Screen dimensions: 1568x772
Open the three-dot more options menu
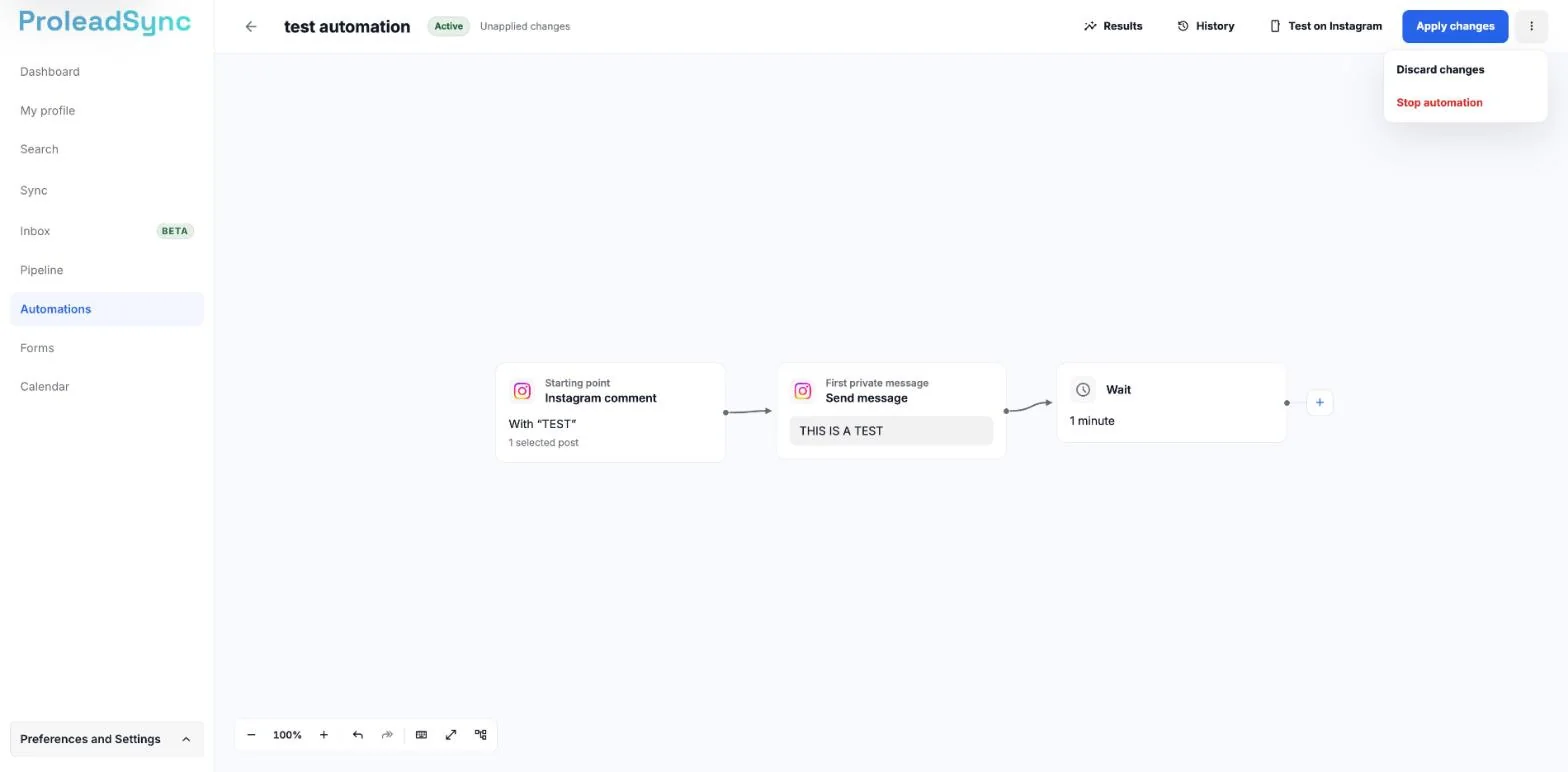point(1531,27)
